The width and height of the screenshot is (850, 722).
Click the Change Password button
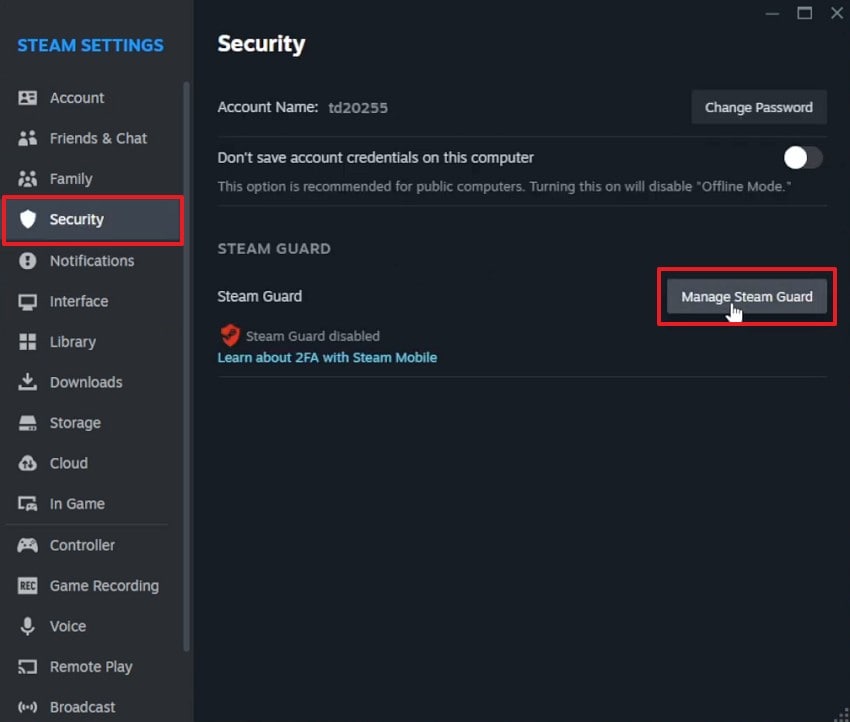[759, 107]
